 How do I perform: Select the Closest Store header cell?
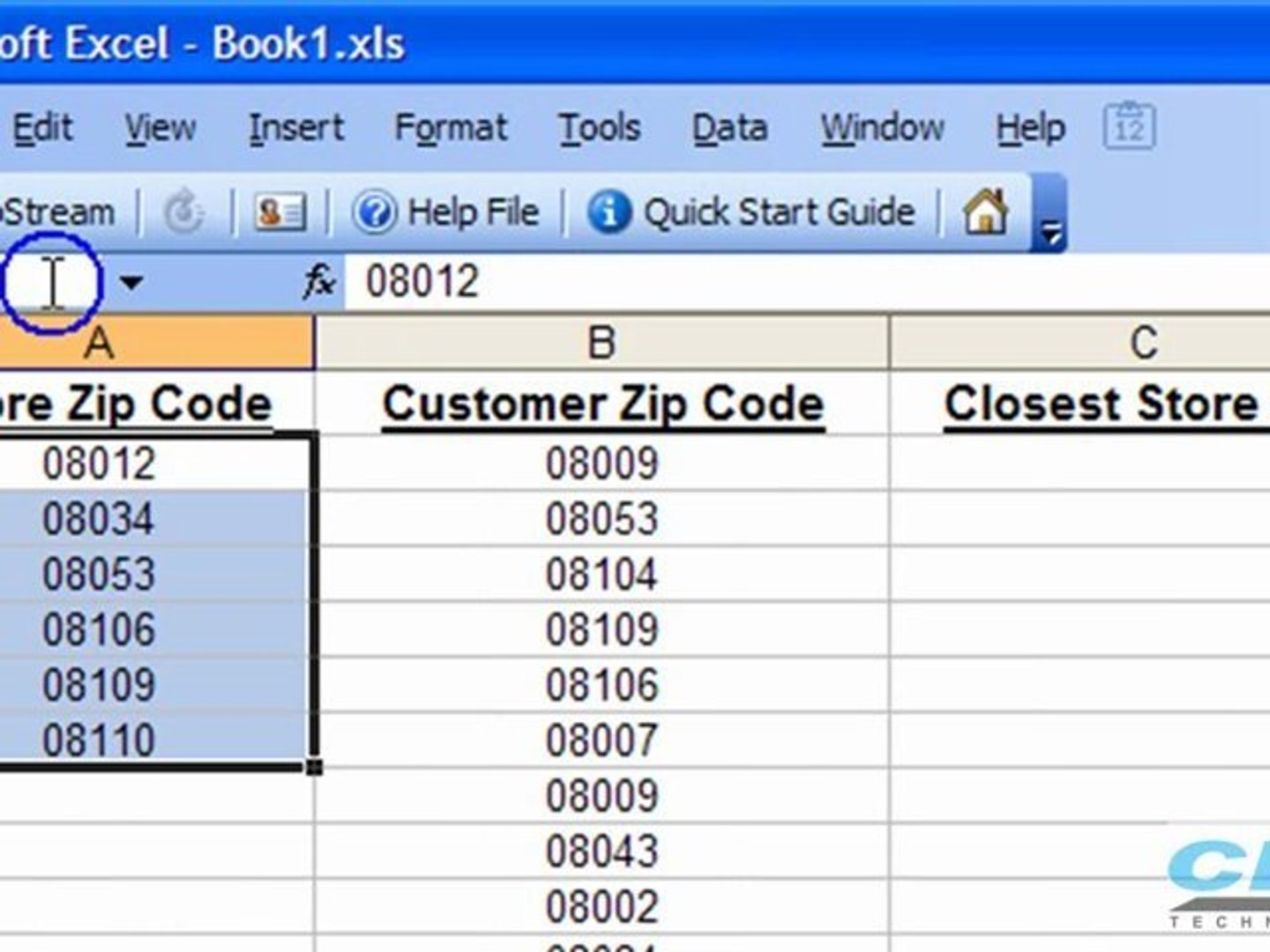tap(1079, 404)
